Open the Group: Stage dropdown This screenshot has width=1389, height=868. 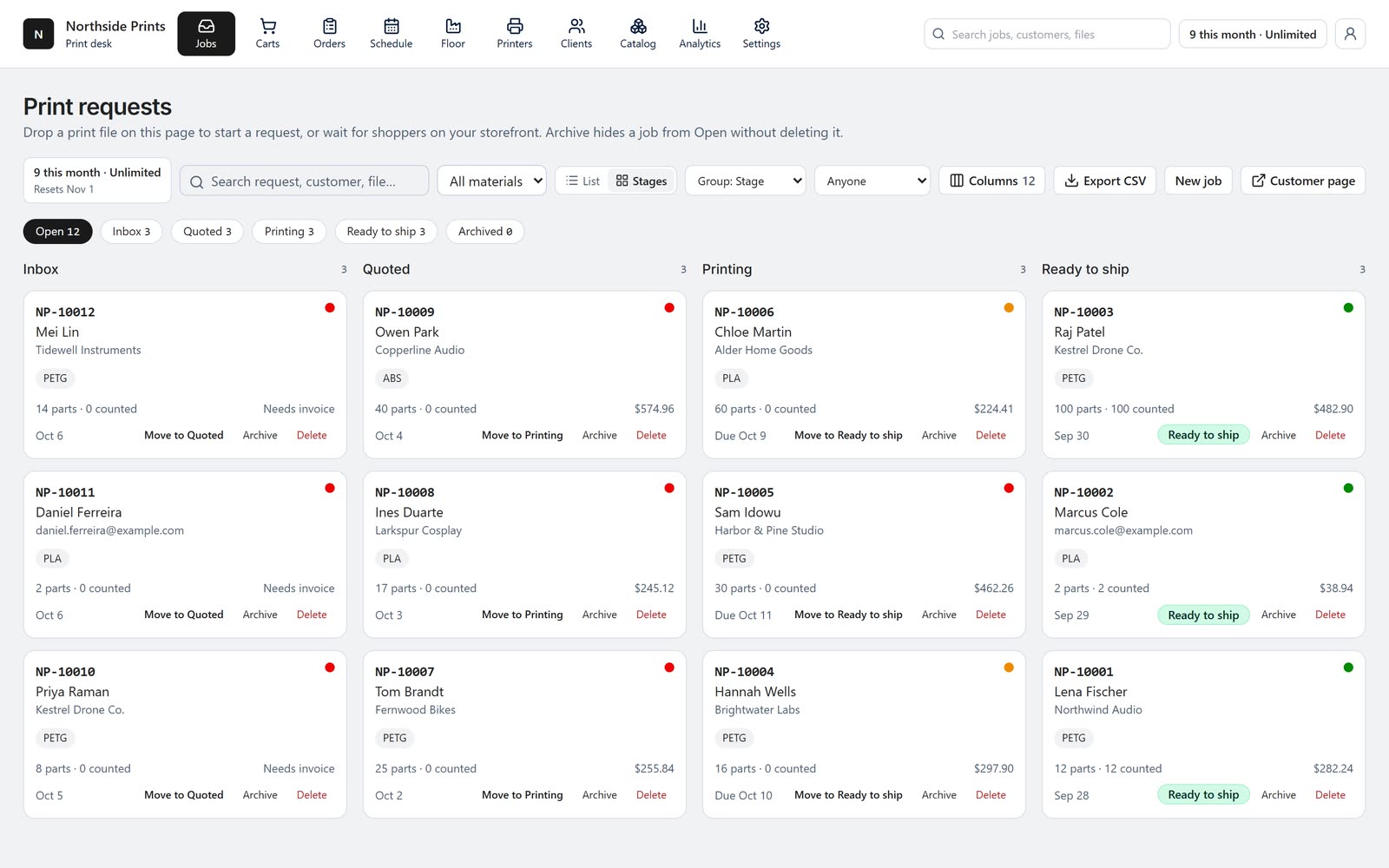745,181
